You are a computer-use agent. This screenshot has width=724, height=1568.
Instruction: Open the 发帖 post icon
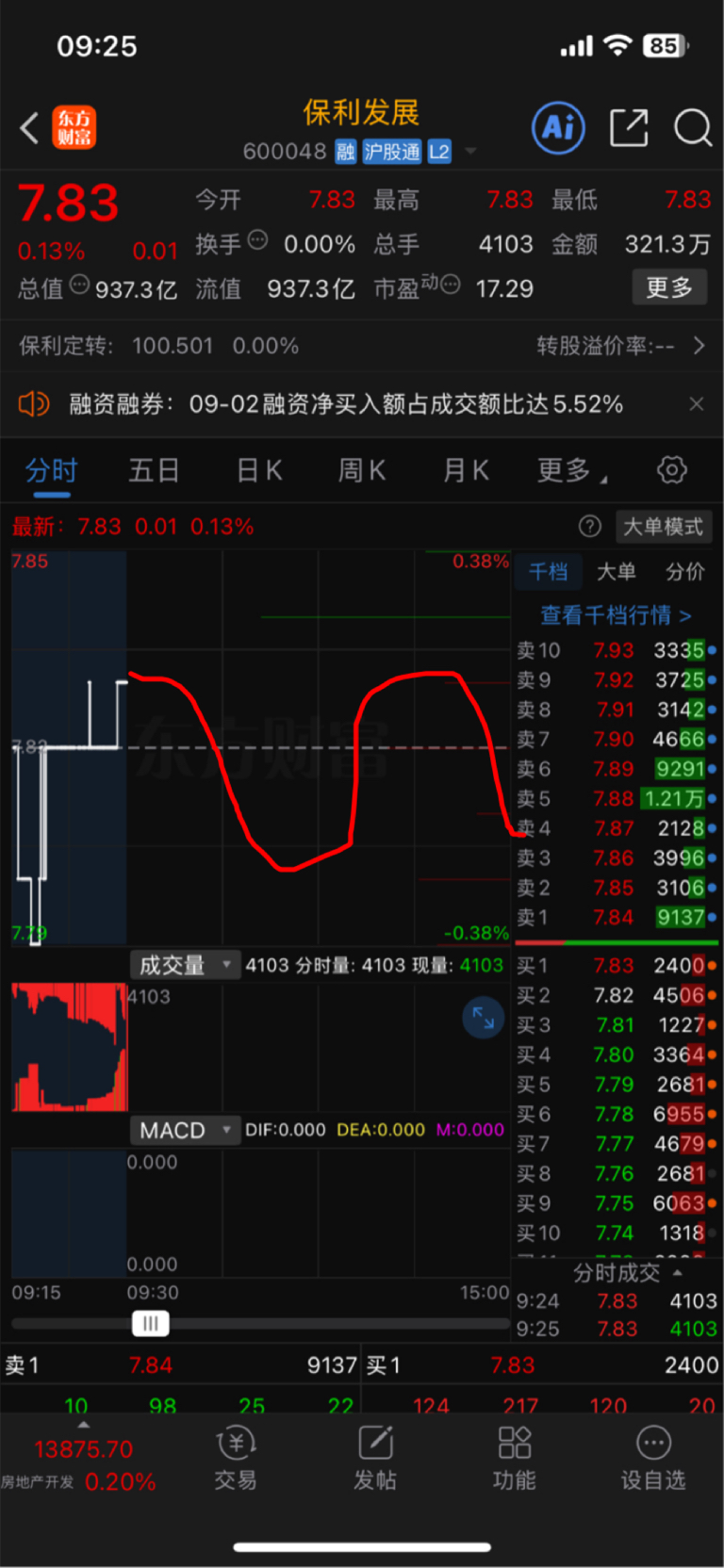click(x=375, y=1458)
